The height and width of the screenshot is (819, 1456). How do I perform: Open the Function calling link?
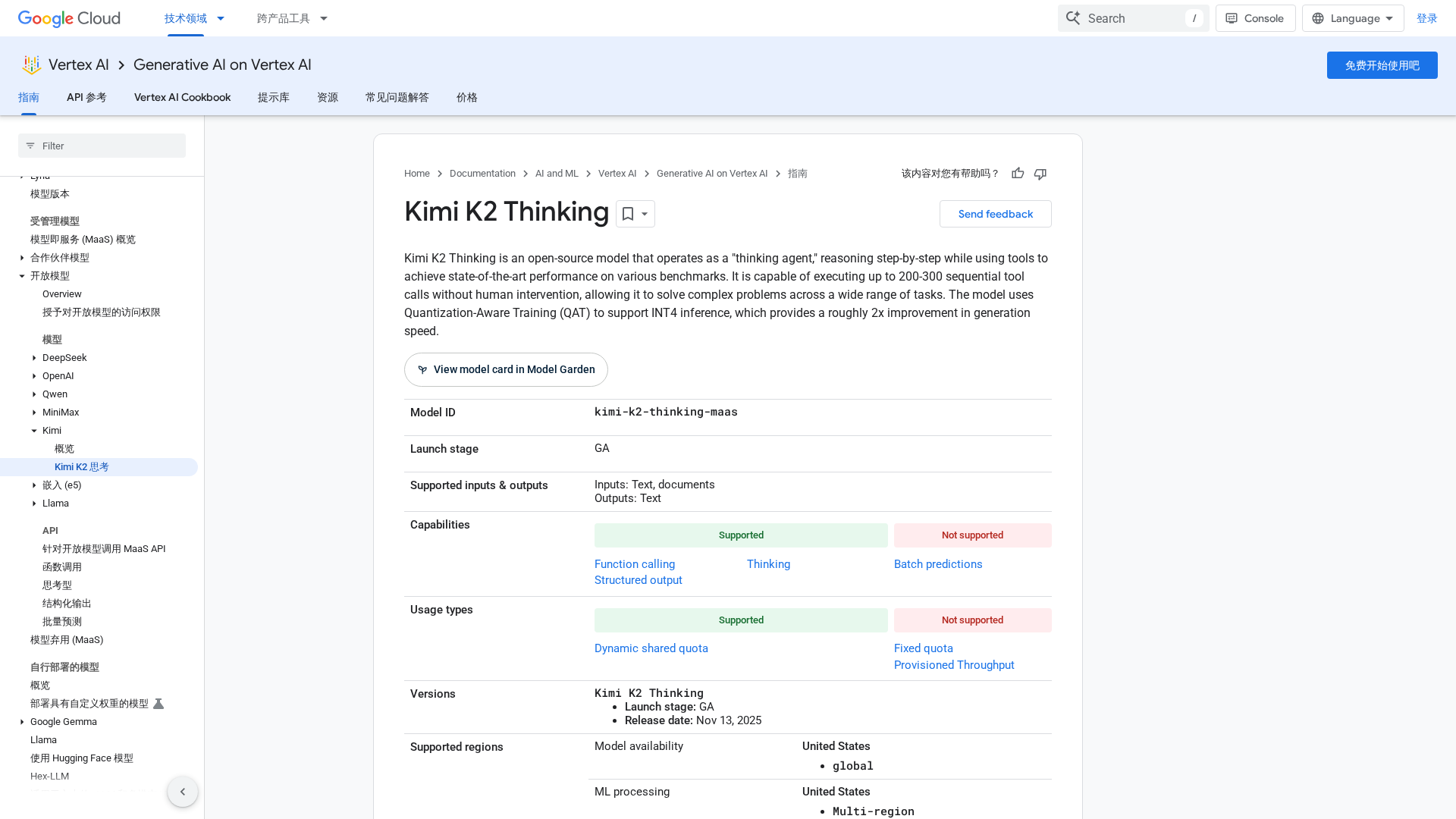[x=634, y=564]
